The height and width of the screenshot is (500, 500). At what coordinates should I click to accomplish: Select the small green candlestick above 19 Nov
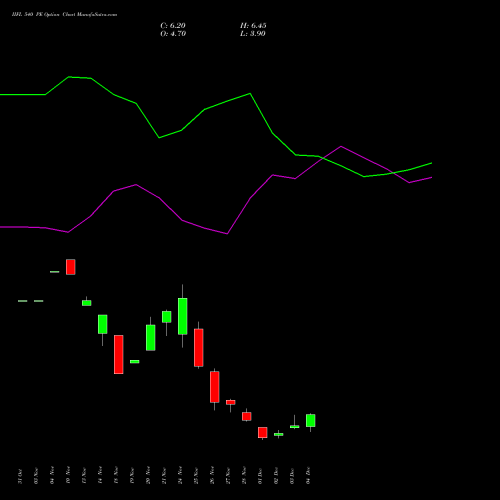(135, 361)
